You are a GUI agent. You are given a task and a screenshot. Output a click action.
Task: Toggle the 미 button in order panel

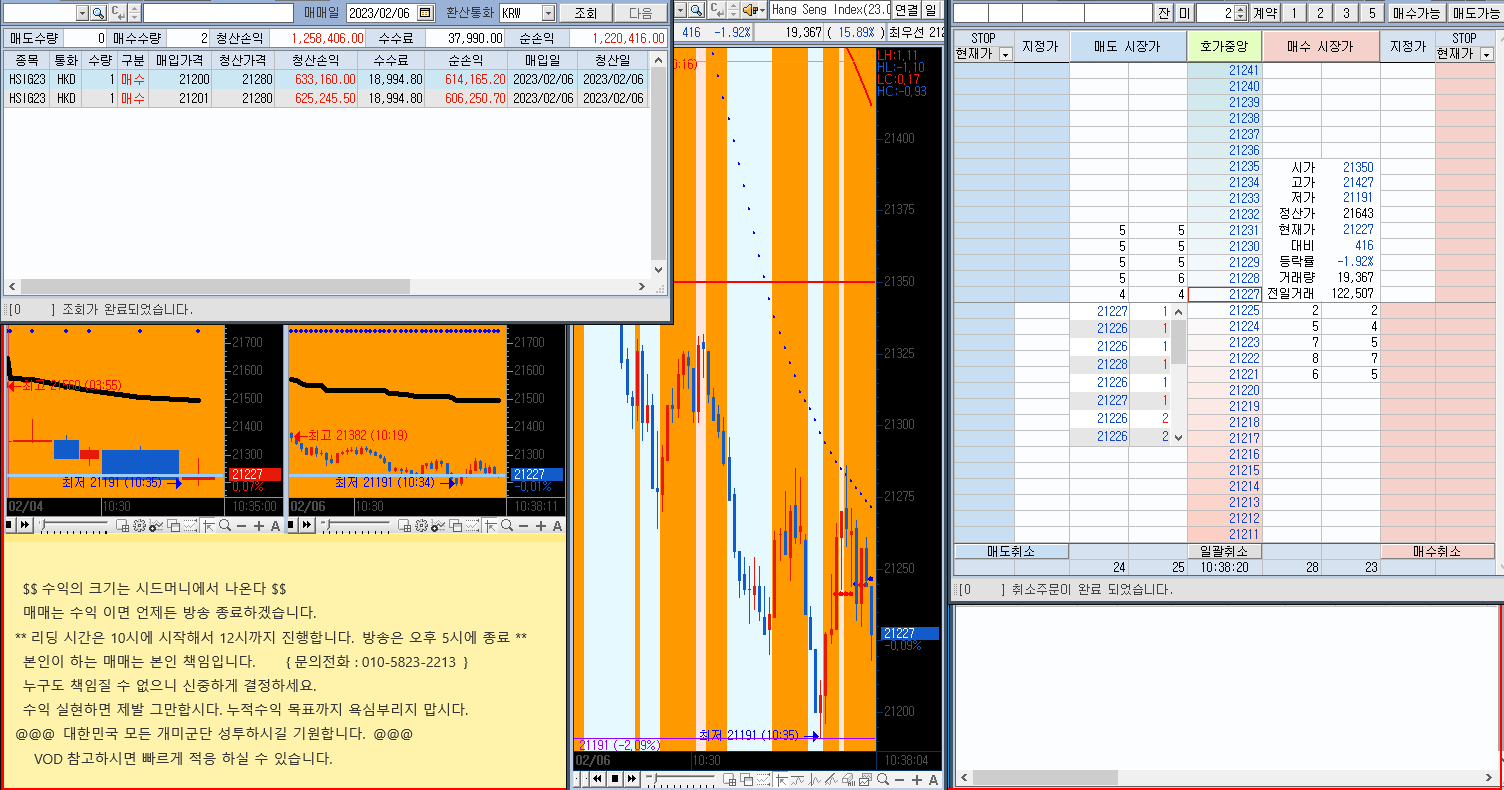[1184, 13]
